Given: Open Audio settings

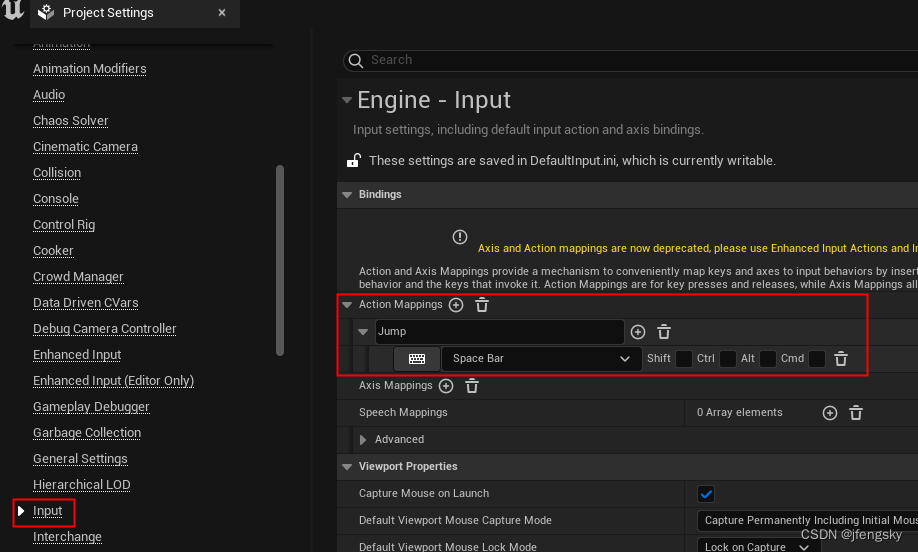Looking at the screenshot, I should coord(49,95).
